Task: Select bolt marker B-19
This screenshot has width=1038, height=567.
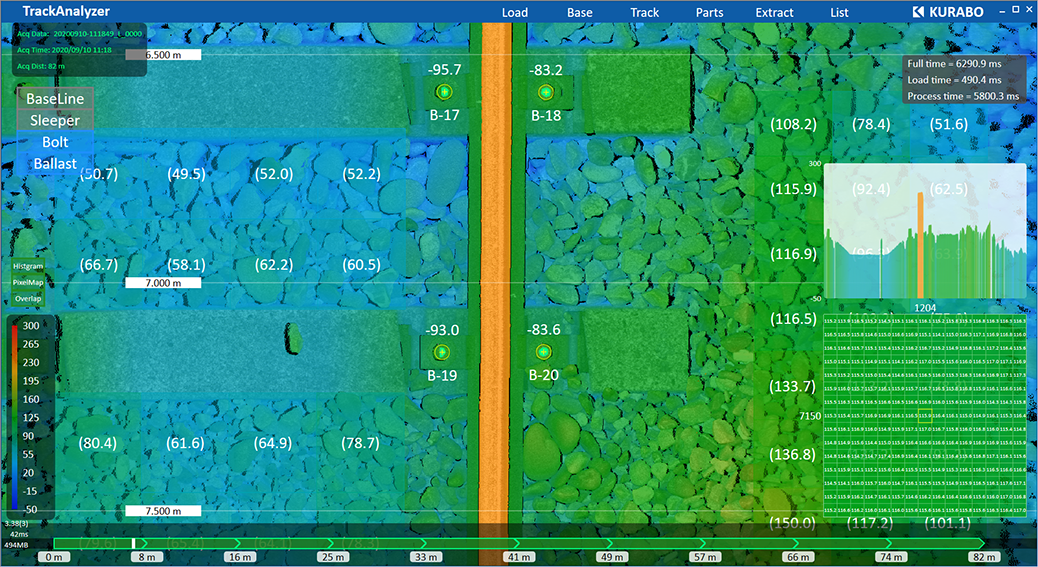Action: (x=442, y=352)
